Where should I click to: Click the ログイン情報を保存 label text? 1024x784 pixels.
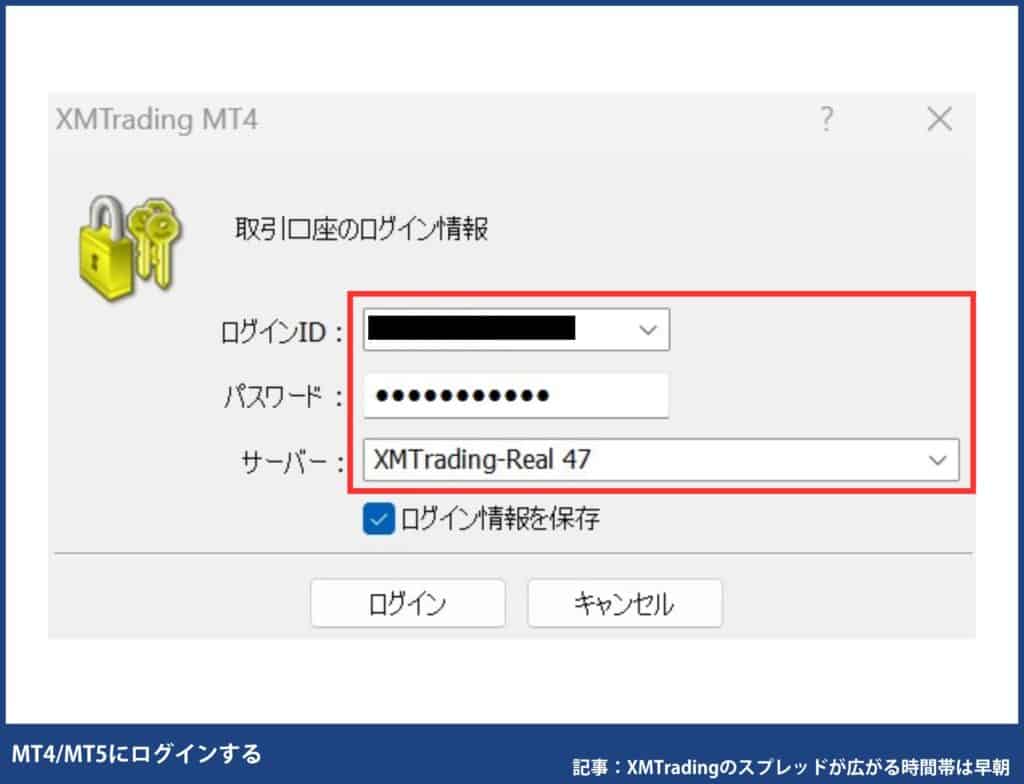click(x=500, y=519)
